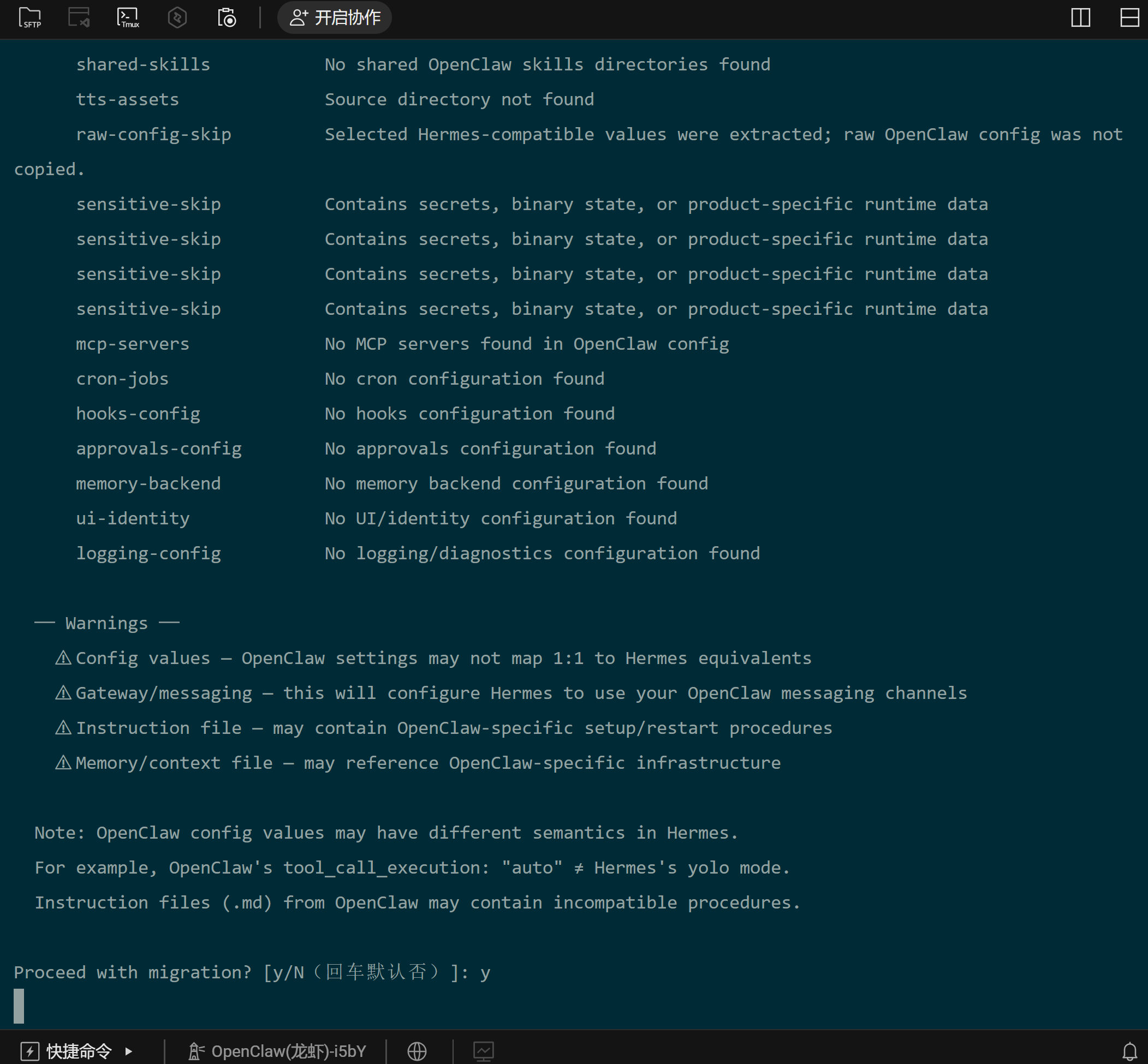Click the quick commands lightning icon
The height and width of the screenshot is (1064, 1148).
[30, 1051]
